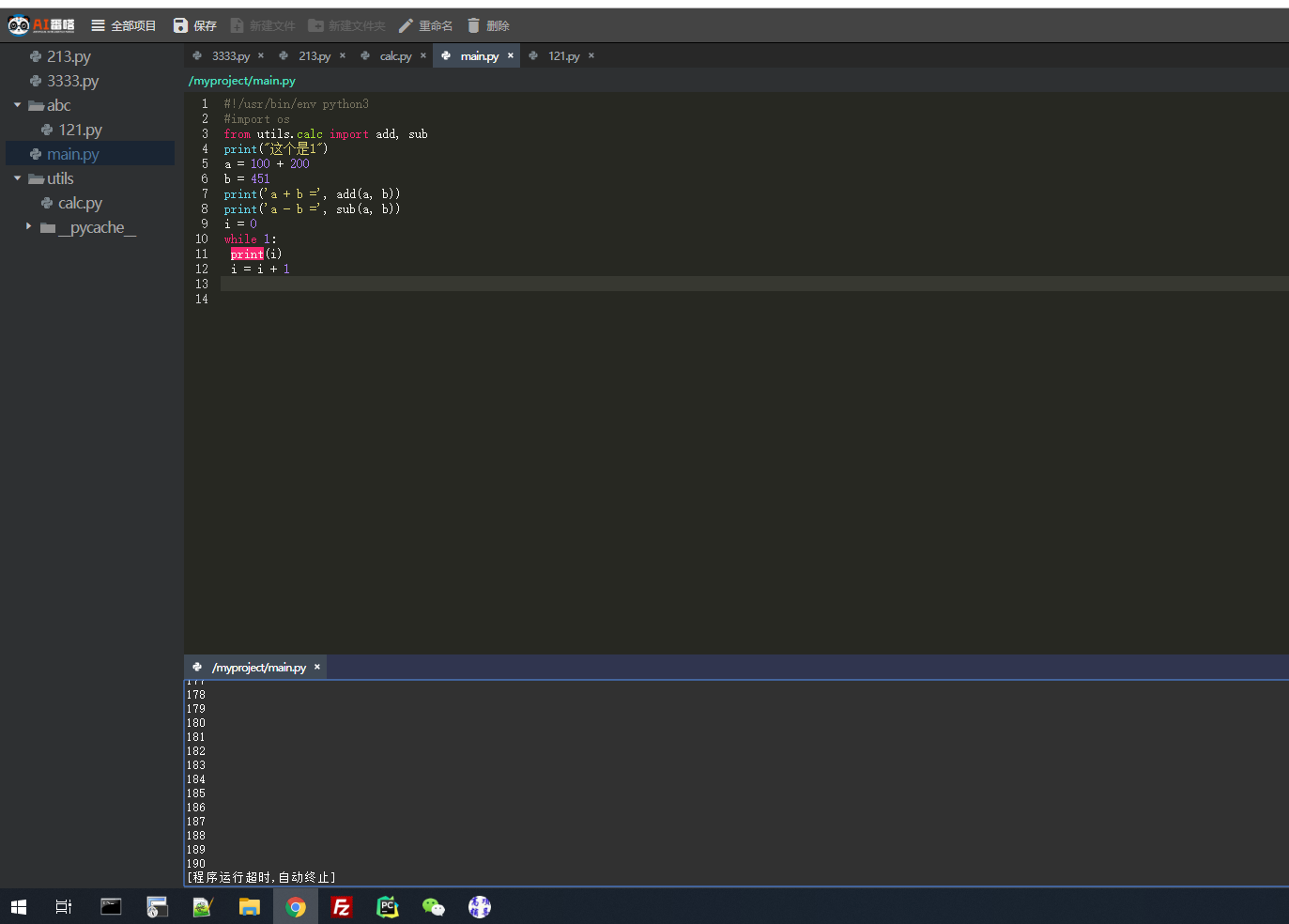The image size is (1289, 924).
Task: Click the 新建文件 new file icon
Action: pyautogui.click(x=236, y=24)
